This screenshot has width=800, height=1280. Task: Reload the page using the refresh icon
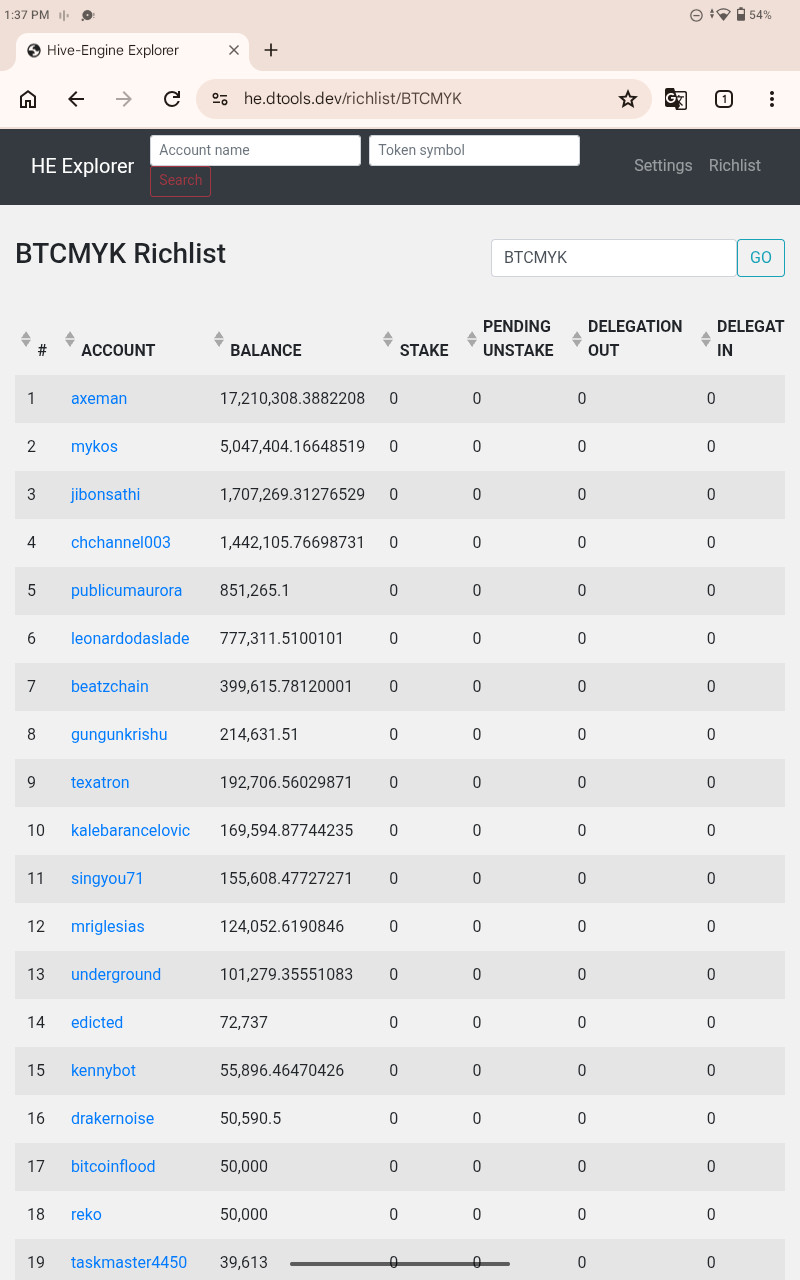[172, 99]
